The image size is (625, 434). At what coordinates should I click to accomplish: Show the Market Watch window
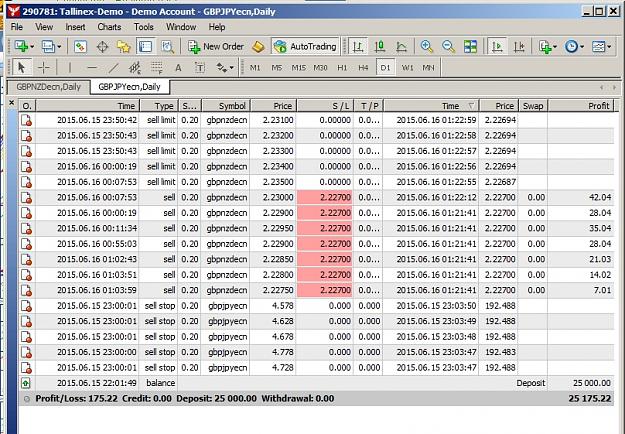(x=80, y=47)
